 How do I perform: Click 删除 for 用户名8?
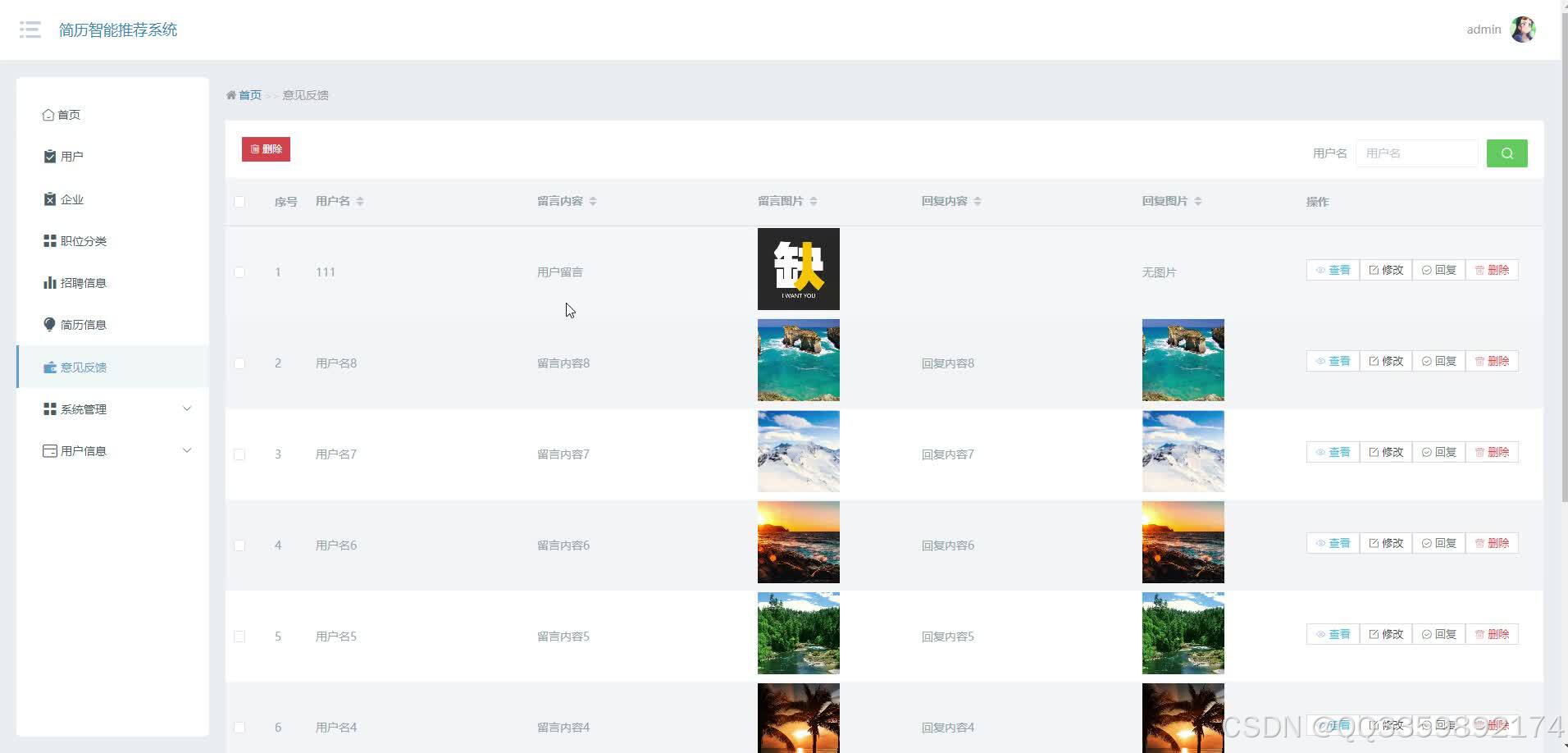(x=1492, y=361)
